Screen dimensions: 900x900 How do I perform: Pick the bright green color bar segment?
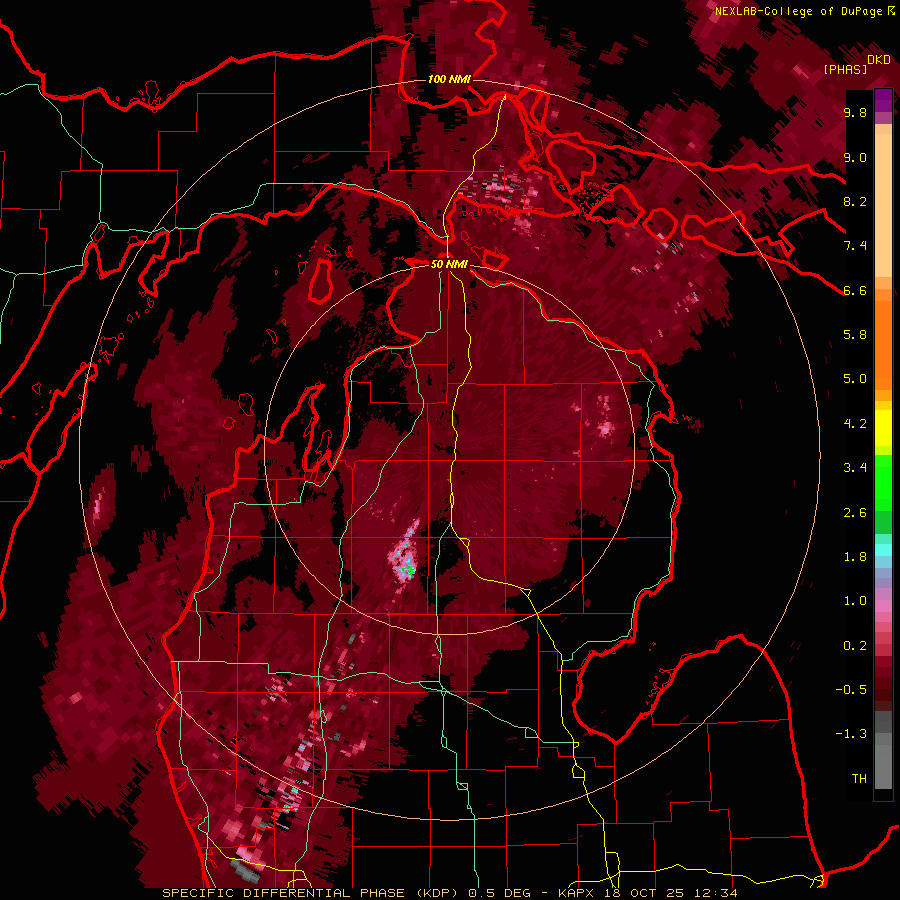point(883,482)
